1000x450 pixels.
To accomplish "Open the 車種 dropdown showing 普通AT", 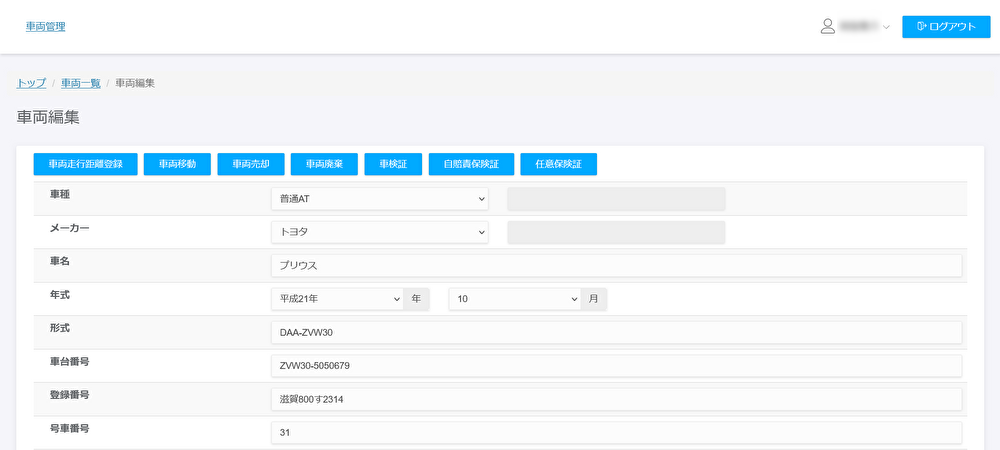I will (379, 198).
